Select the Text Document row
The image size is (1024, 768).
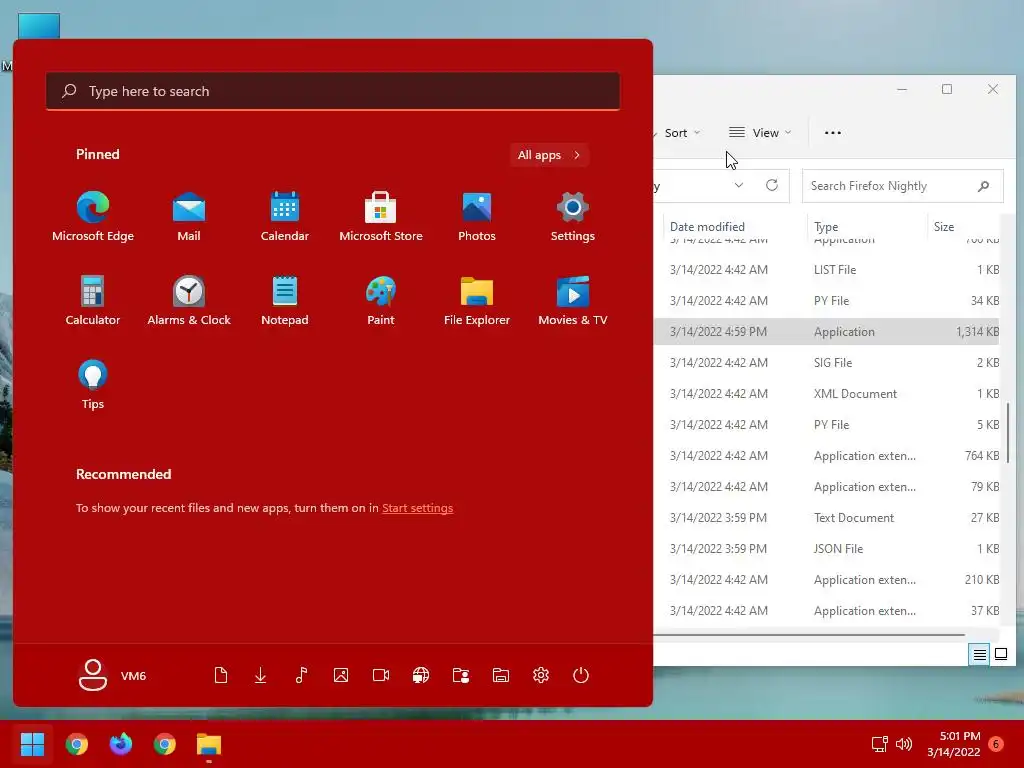(827, 518)
